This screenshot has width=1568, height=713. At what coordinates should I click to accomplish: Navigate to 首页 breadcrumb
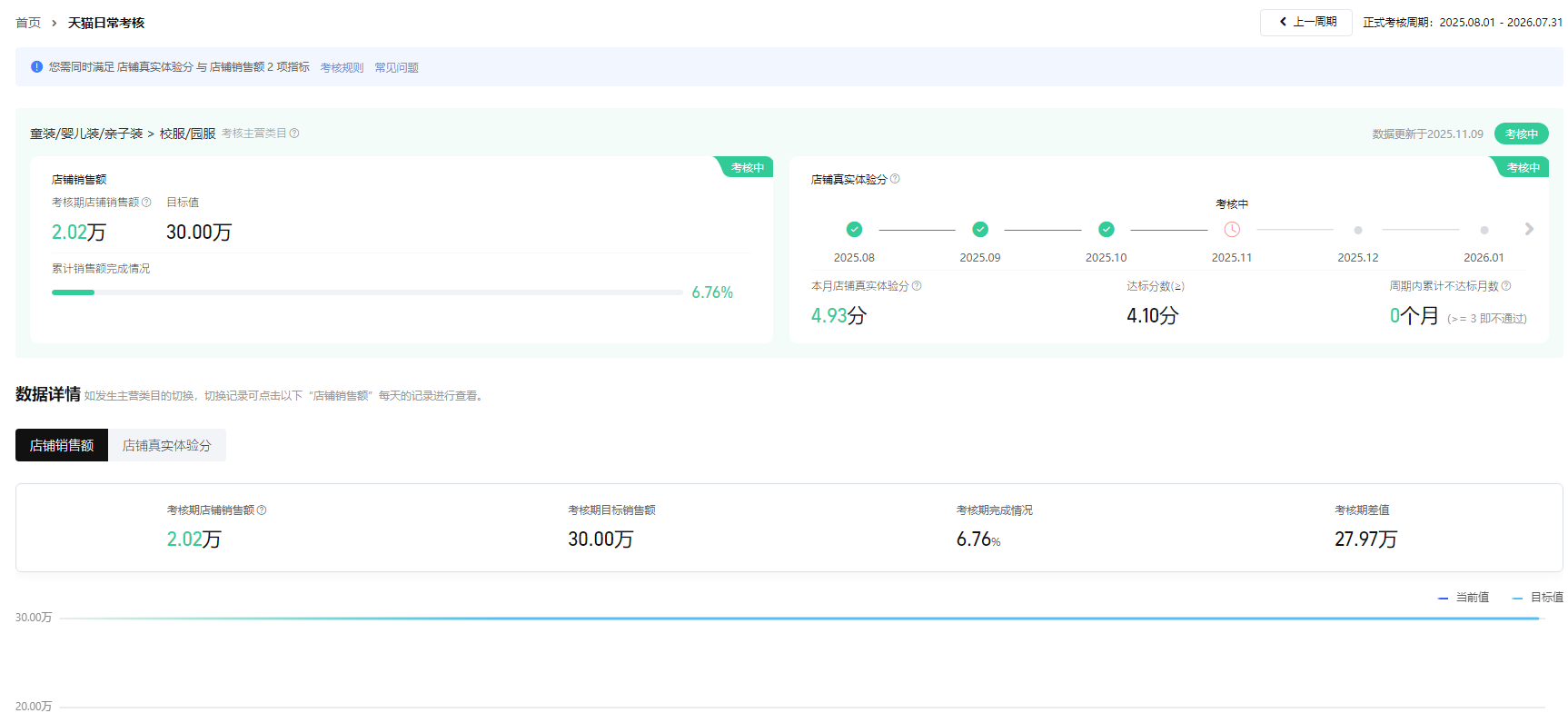pos(28,23)
